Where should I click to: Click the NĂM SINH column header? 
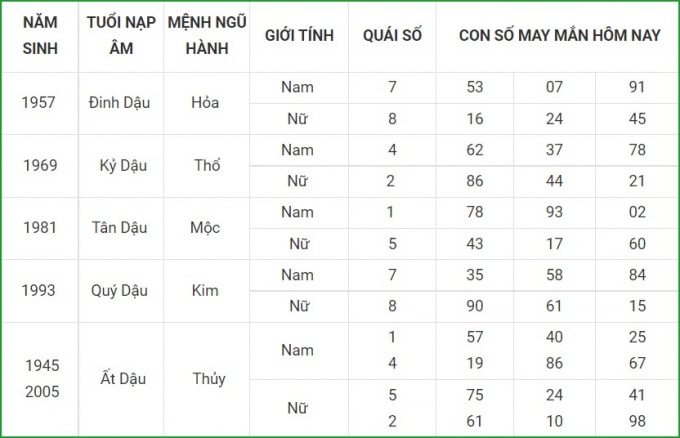[40, 36]
